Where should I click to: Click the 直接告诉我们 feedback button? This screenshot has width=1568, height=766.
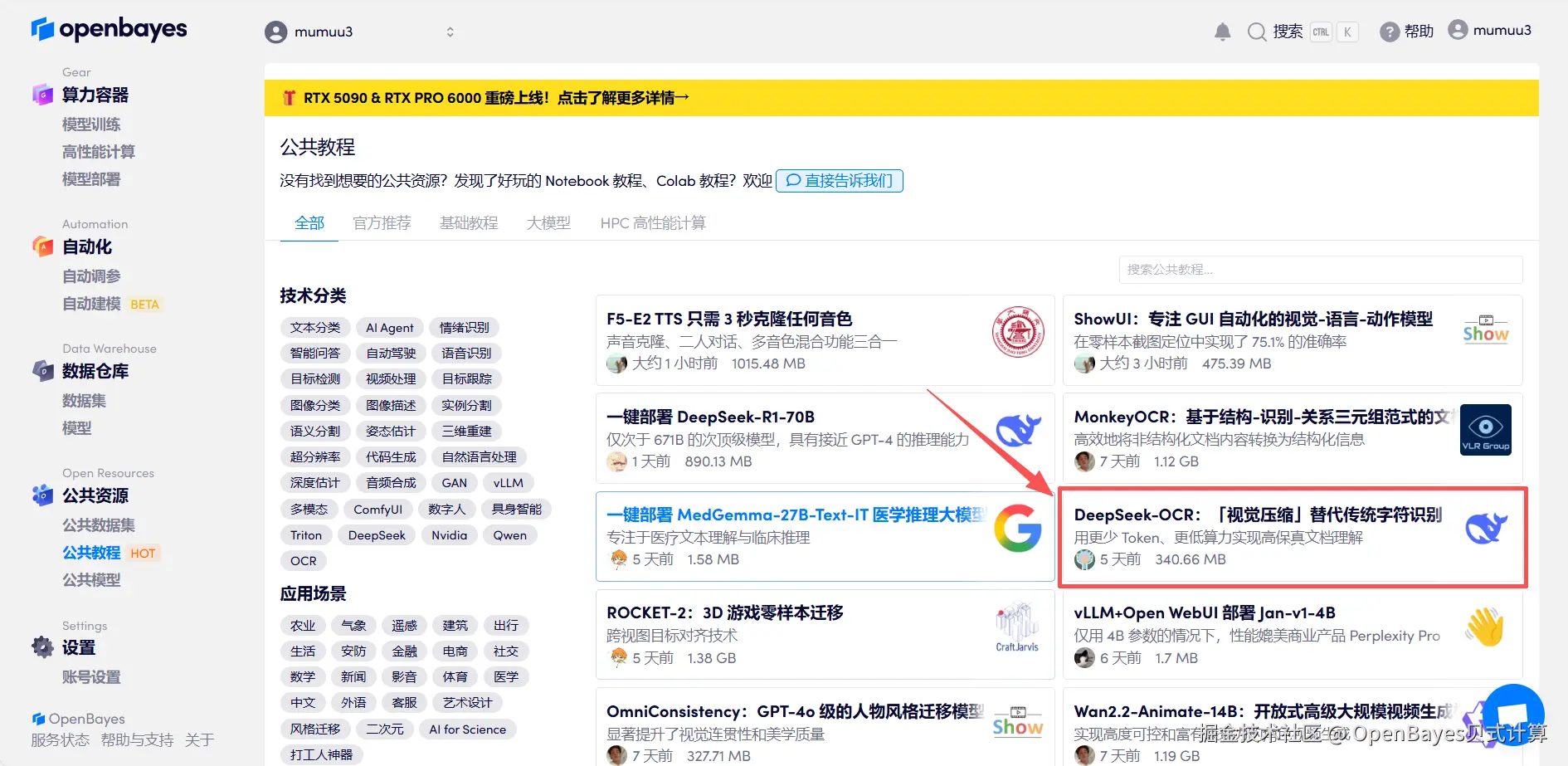(840, 180)
